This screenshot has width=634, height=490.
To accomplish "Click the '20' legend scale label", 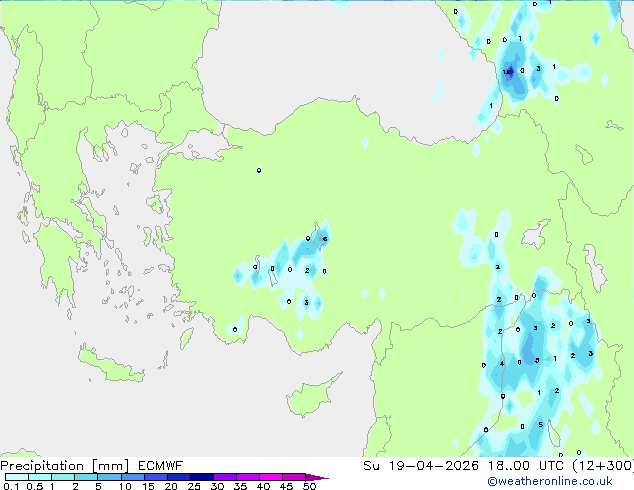I will coord(171,486).
